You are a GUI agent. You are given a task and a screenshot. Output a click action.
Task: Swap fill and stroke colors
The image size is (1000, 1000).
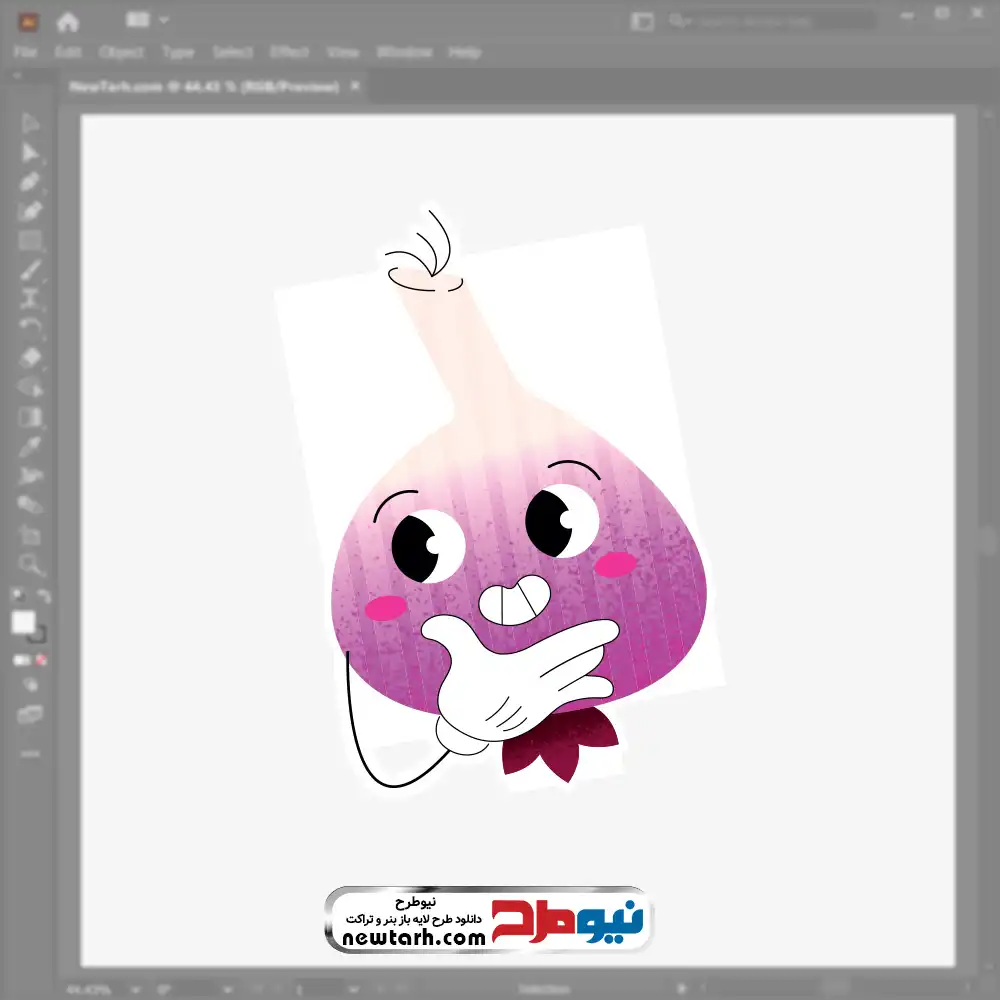(x=44, y=597)
